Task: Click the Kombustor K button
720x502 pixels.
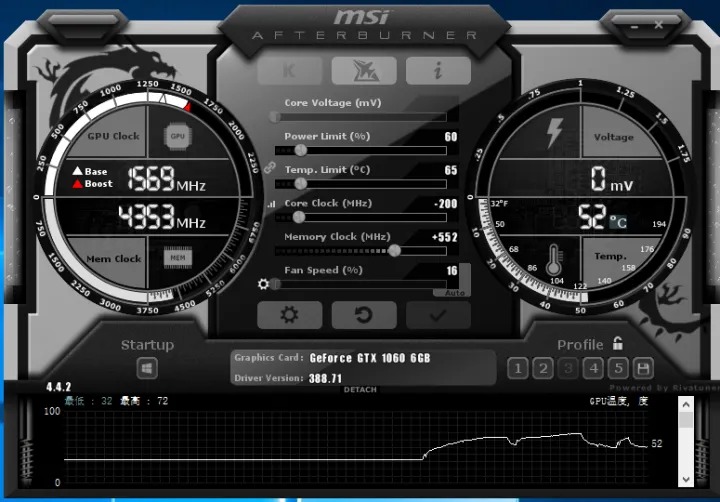Action: pyautogui.click(x=290, y=71)
